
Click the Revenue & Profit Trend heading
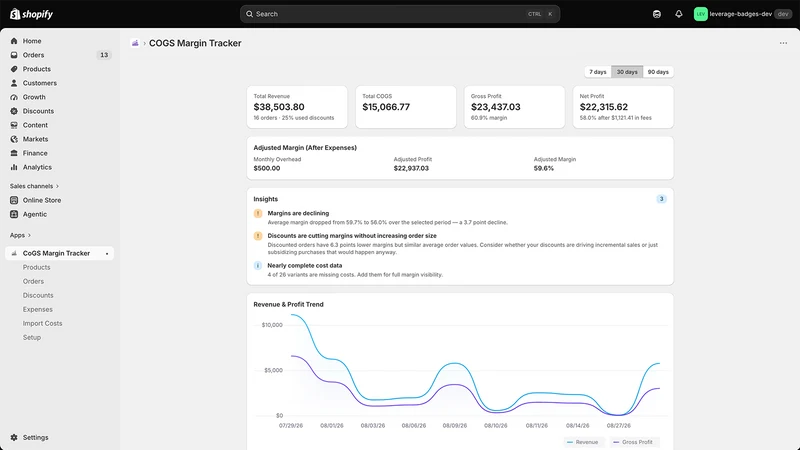click(288, 305)
